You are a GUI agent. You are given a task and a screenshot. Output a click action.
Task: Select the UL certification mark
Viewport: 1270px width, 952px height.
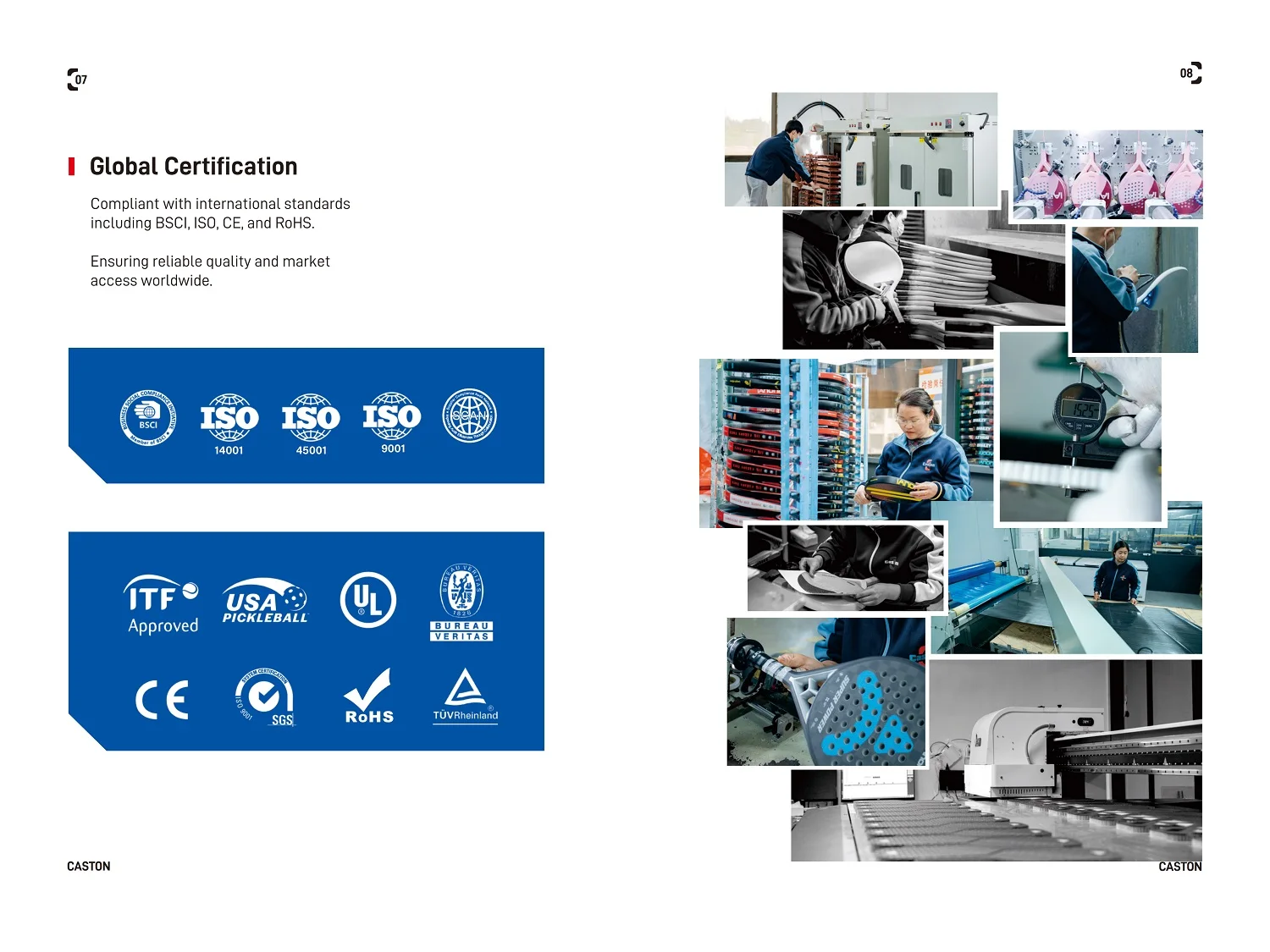[367, 600]
